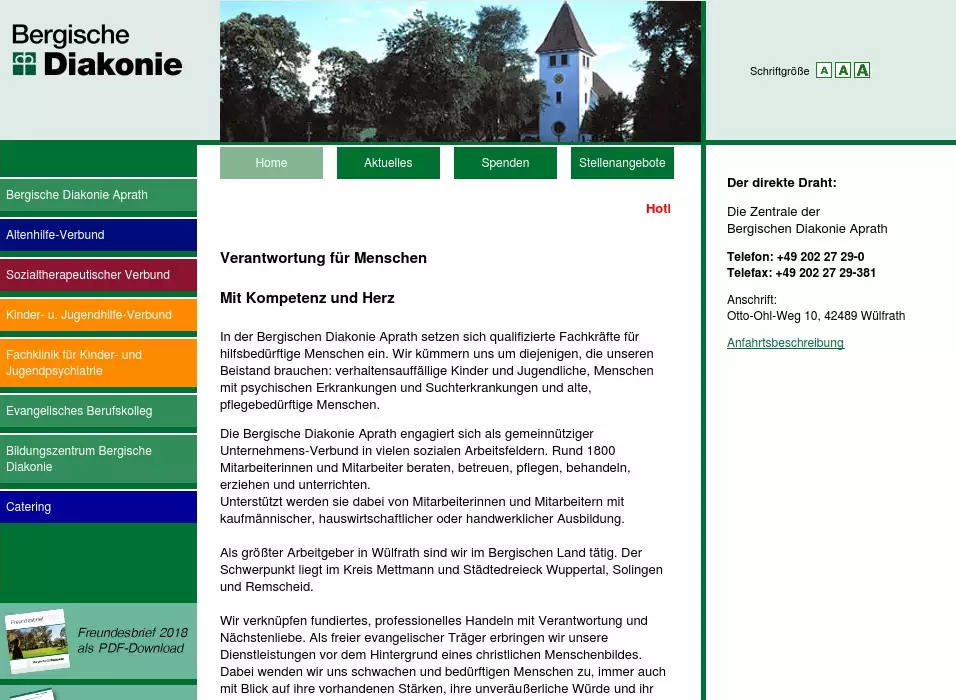This screenshot has height=700, width=956.
Task: Open Bergische Diakonie Aprath sidebar entry
Action: click(98, 195)
